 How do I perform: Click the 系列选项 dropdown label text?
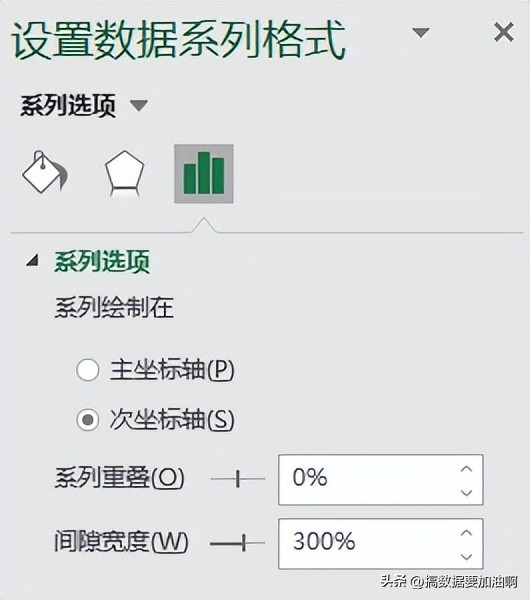68,106
